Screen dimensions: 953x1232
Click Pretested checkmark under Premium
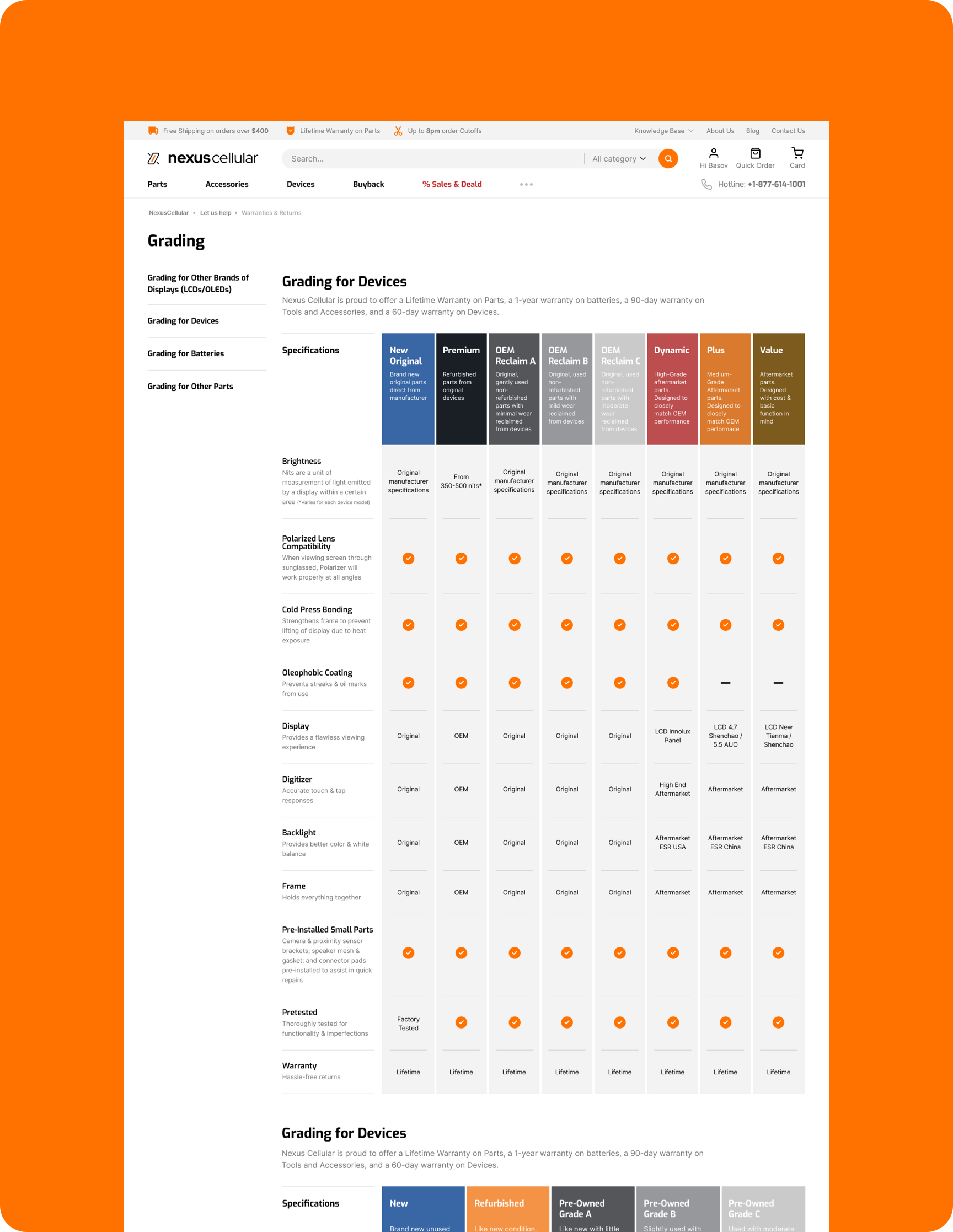click(462, 1022)
